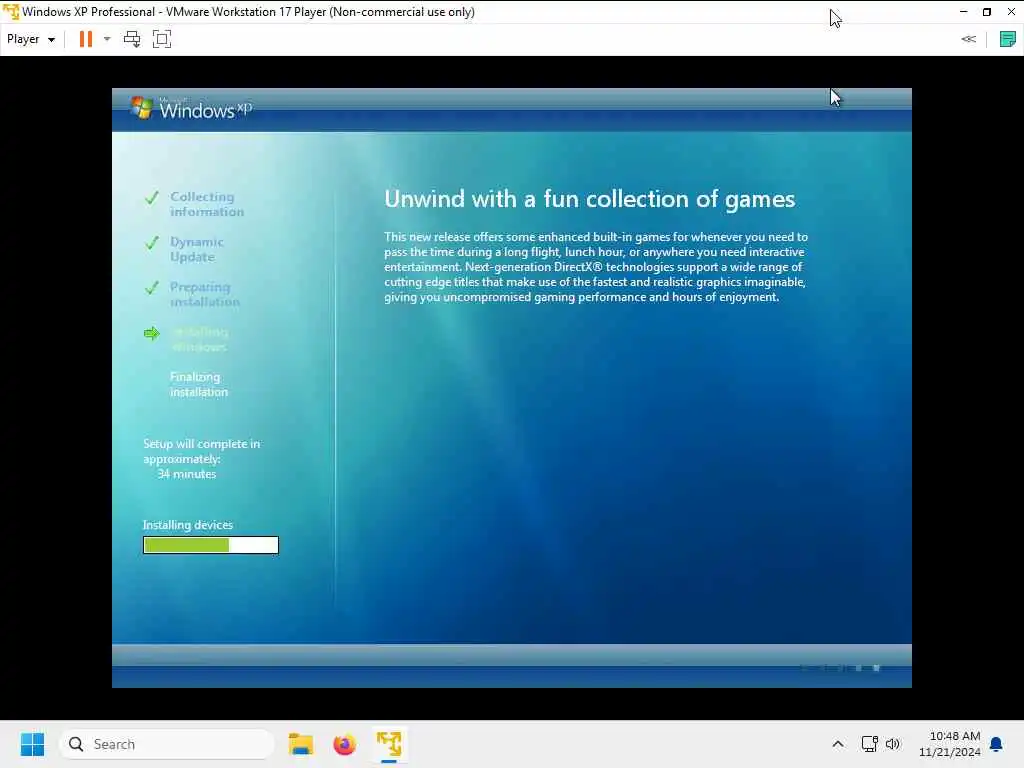The image size is (1024, 768).
Task: Open notifications via the bell icon
Action: 997,744
